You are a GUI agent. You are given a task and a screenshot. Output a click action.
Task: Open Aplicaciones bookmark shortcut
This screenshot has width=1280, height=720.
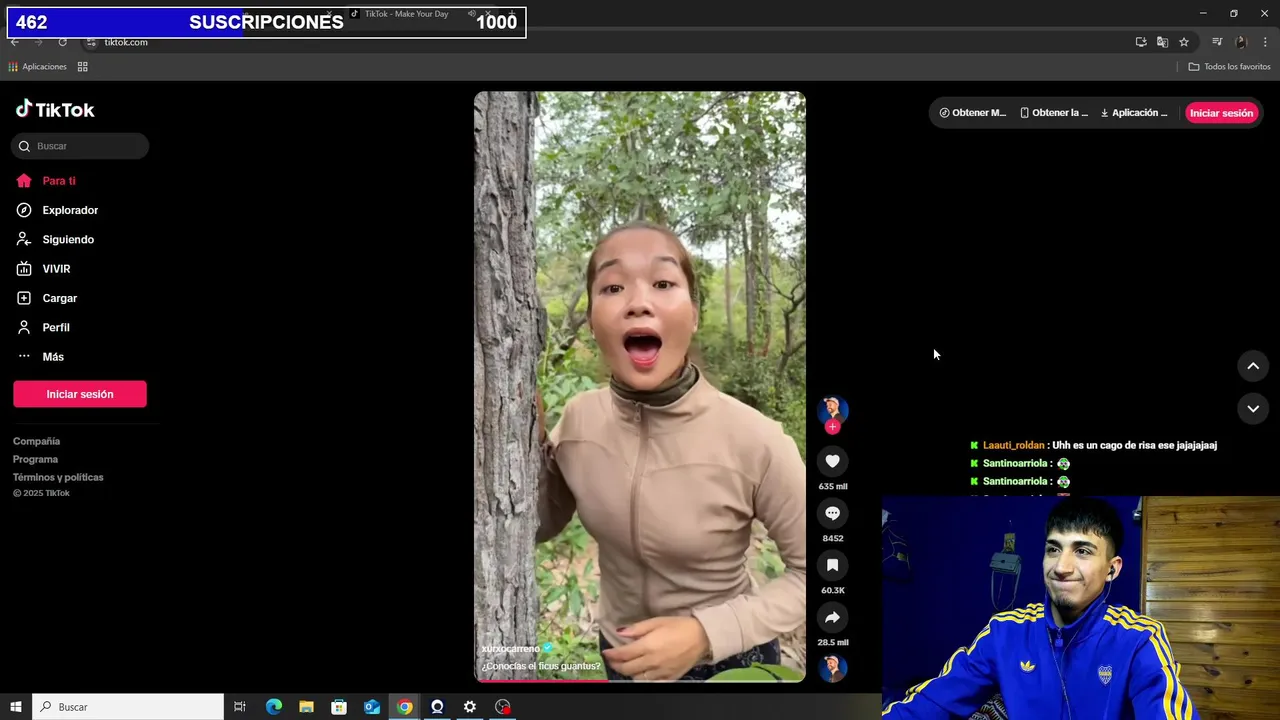point(37,67)
